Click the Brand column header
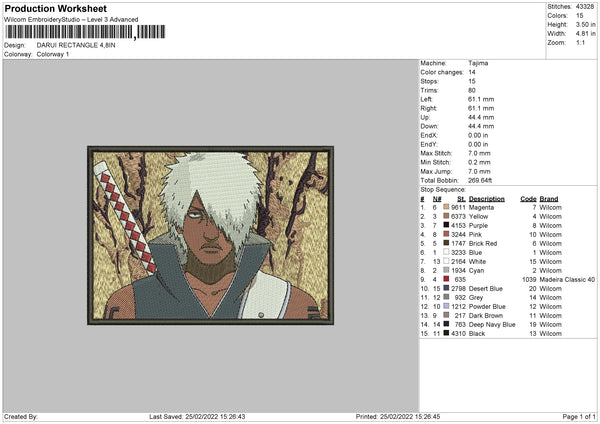 [549, 198]
